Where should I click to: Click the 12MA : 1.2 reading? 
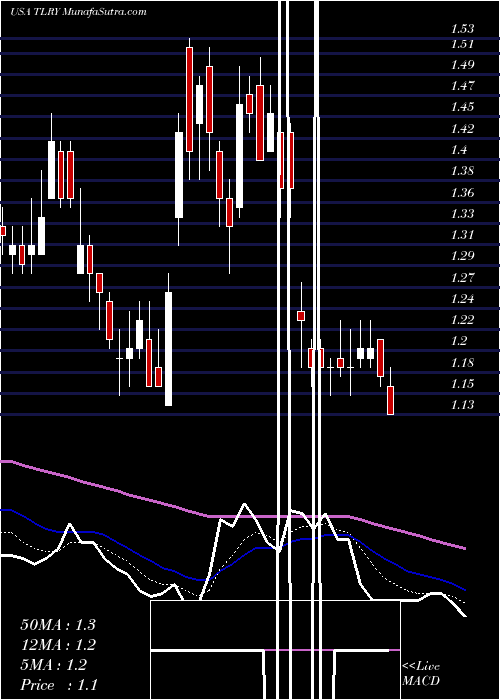(58, 645)
